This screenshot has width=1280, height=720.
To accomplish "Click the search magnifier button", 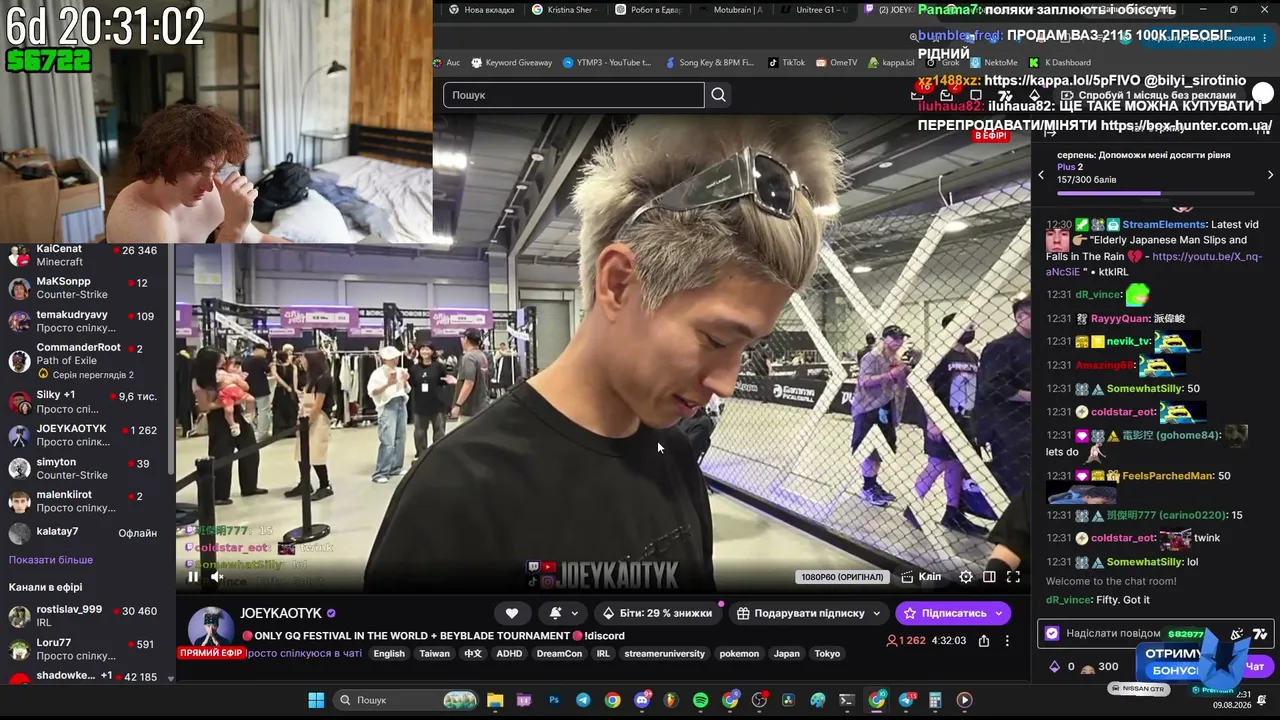I will [718, 95].
